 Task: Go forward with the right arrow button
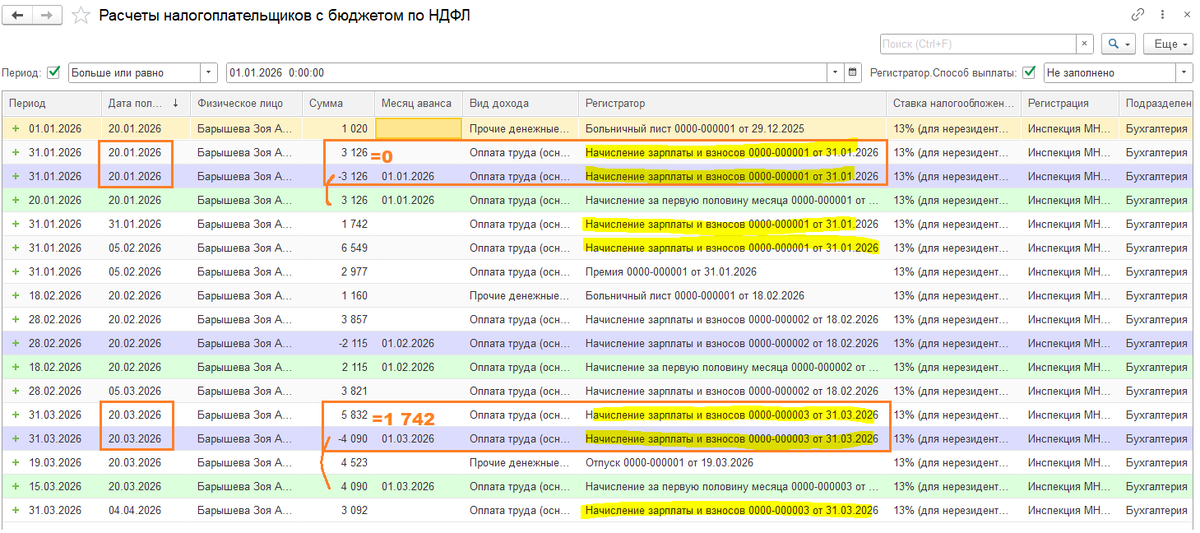(49, 15)
